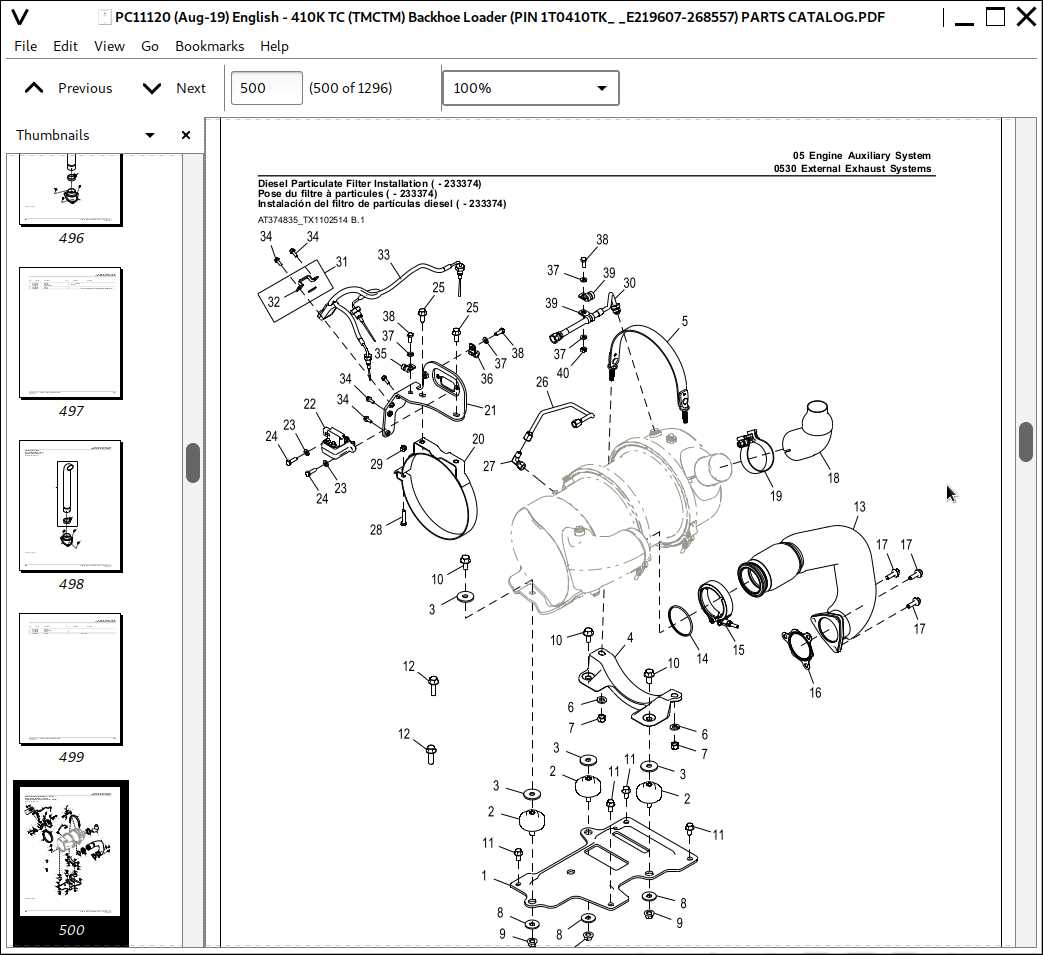Close the Thumbnails sidebar panel
This screenshot has width=1043, height=955.
[186, 135]
